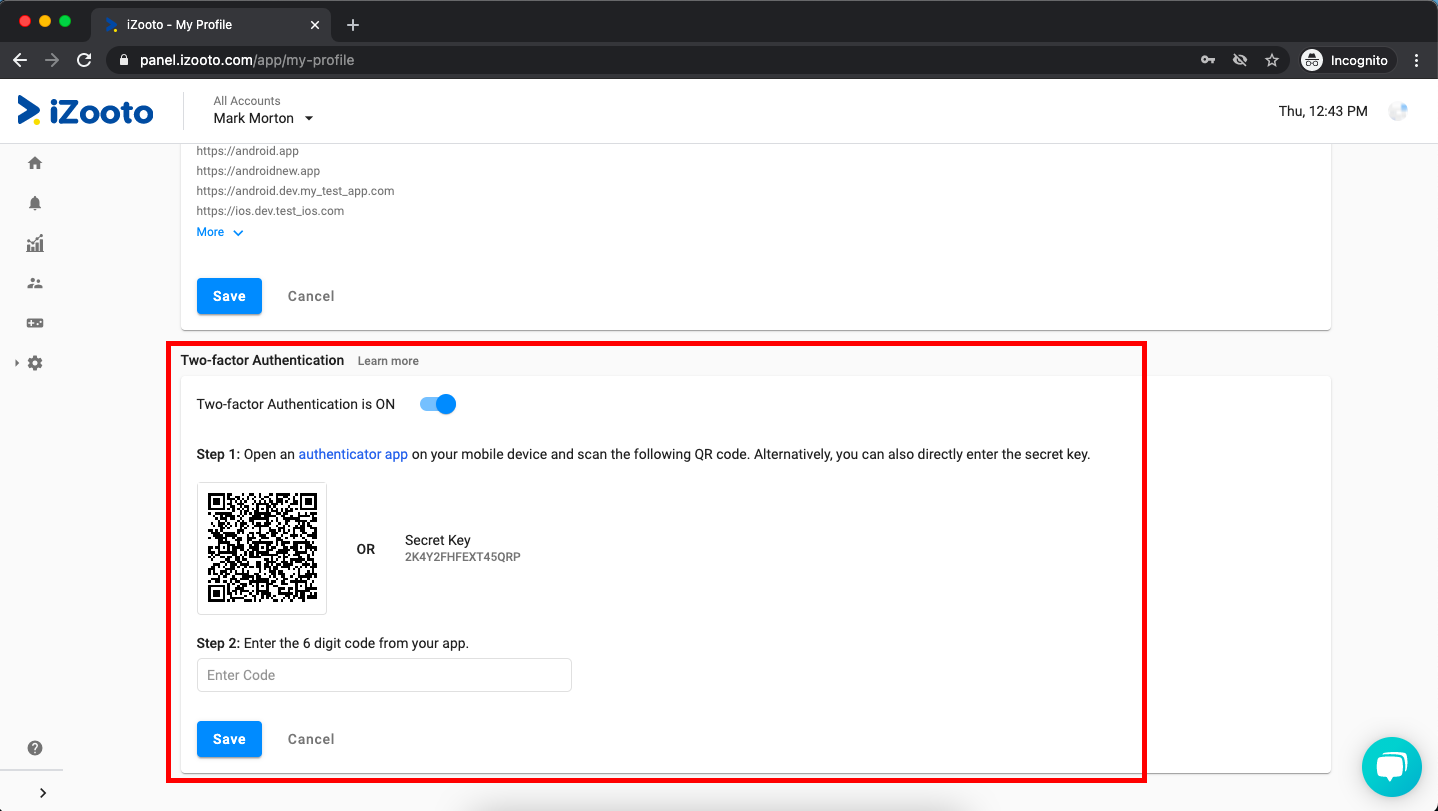
Task: Open the live chat widget
Action: click(x=1391, y=767)
